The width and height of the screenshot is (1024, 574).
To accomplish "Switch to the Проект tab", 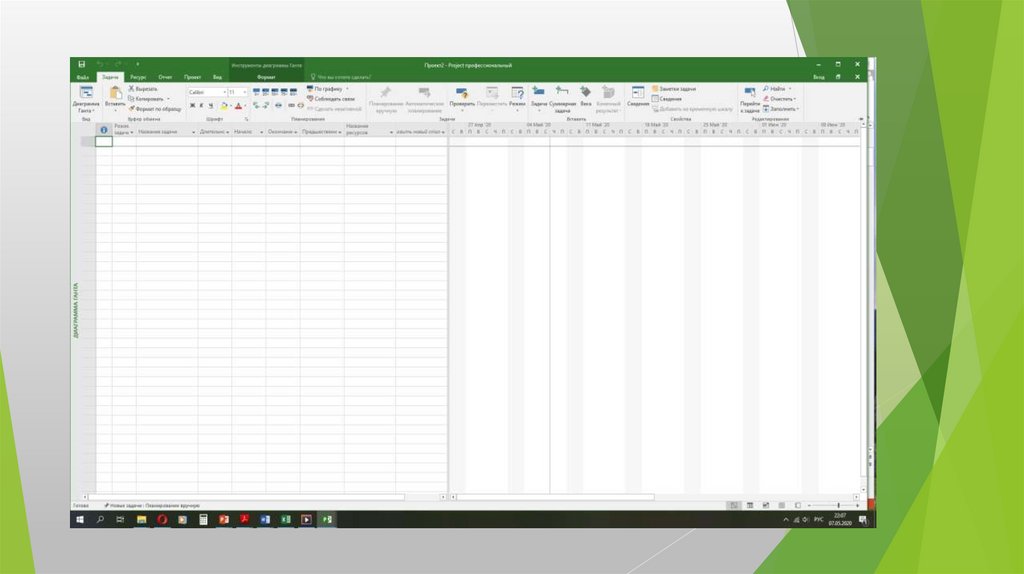I will 192,77.
